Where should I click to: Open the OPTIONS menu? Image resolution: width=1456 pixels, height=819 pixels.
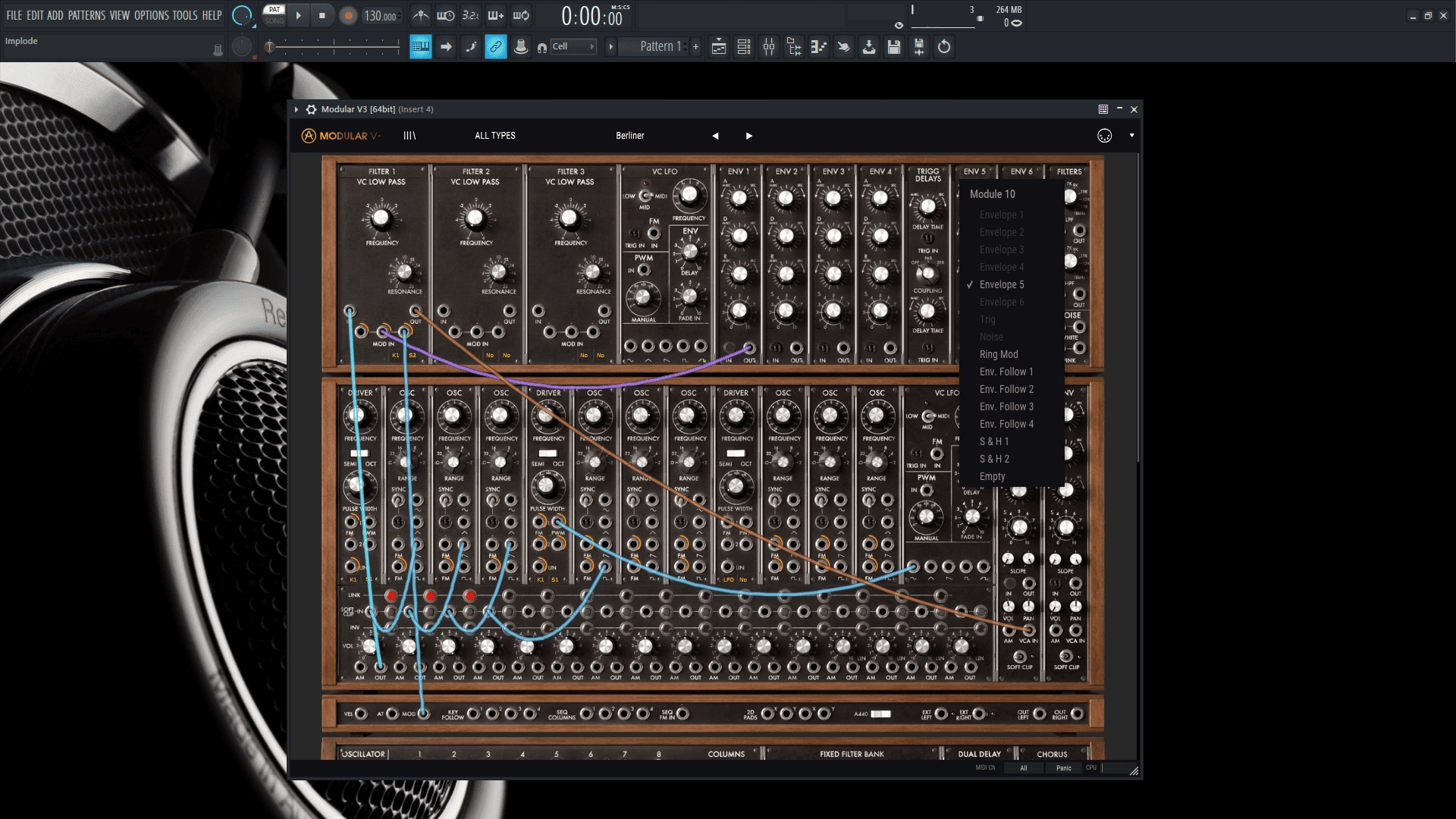[151, 15]
